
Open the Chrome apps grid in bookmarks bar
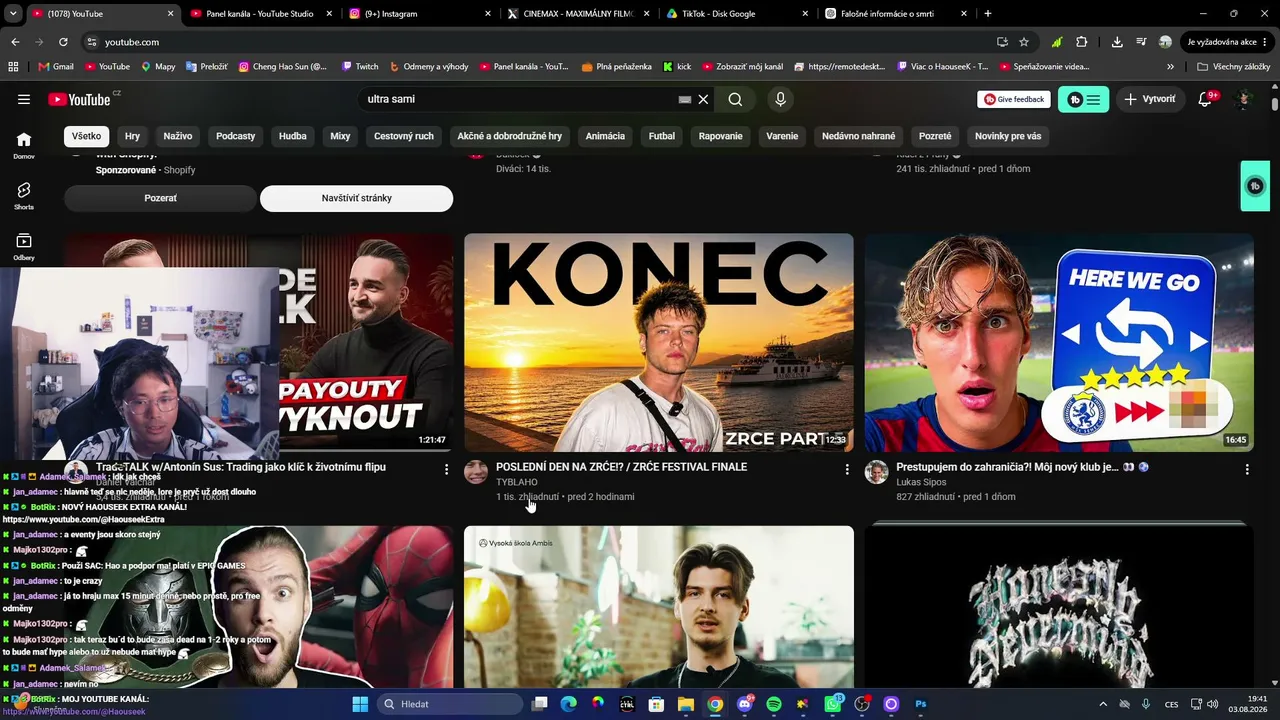(x=13, y=66)
